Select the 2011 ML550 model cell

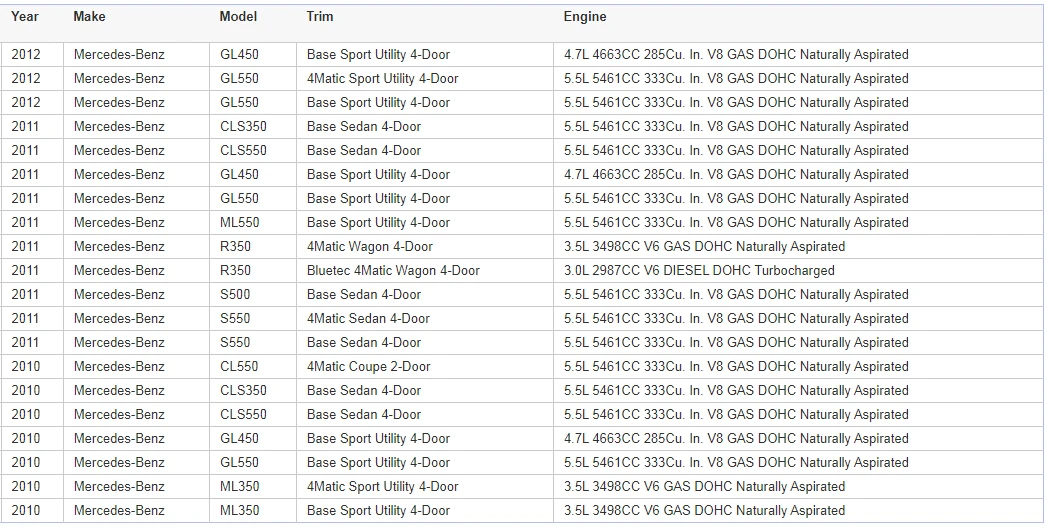click(x=253, y=223)
